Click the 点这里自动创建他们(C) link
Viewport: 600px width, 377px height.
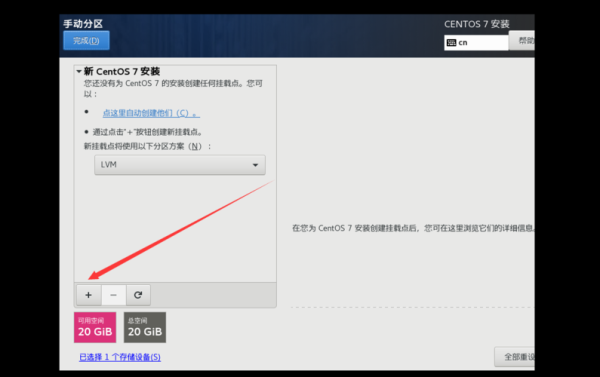click(x=151, y=113)
